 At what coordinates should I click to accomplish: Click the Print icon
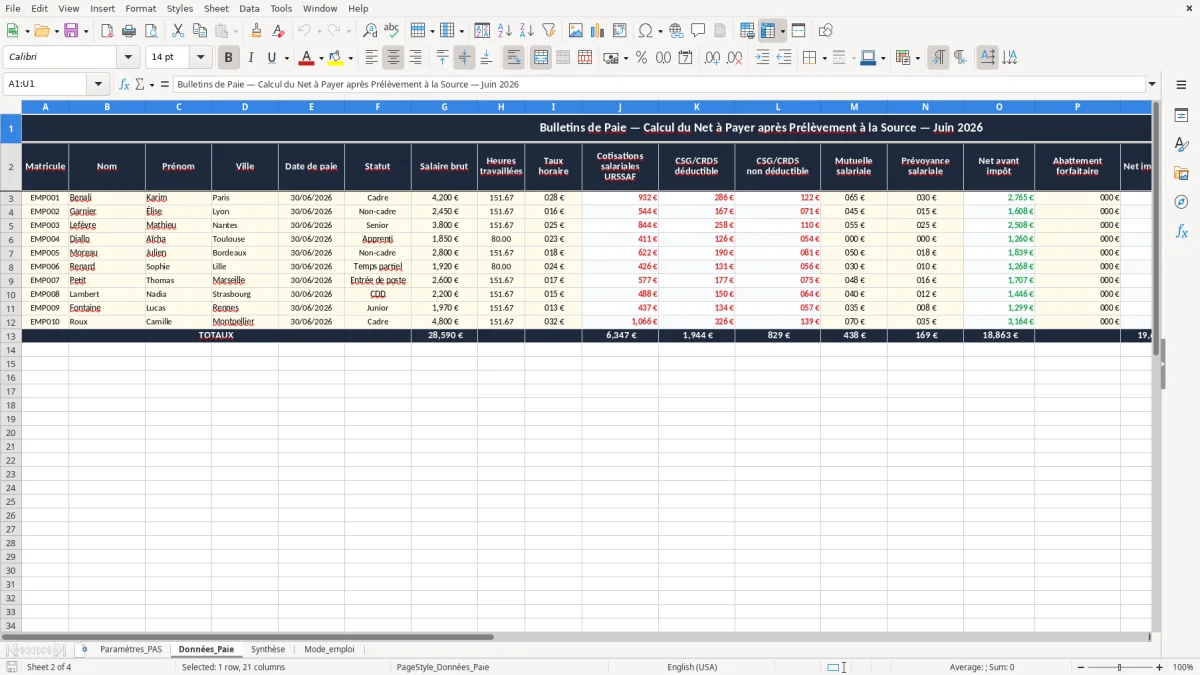point(129,31)
